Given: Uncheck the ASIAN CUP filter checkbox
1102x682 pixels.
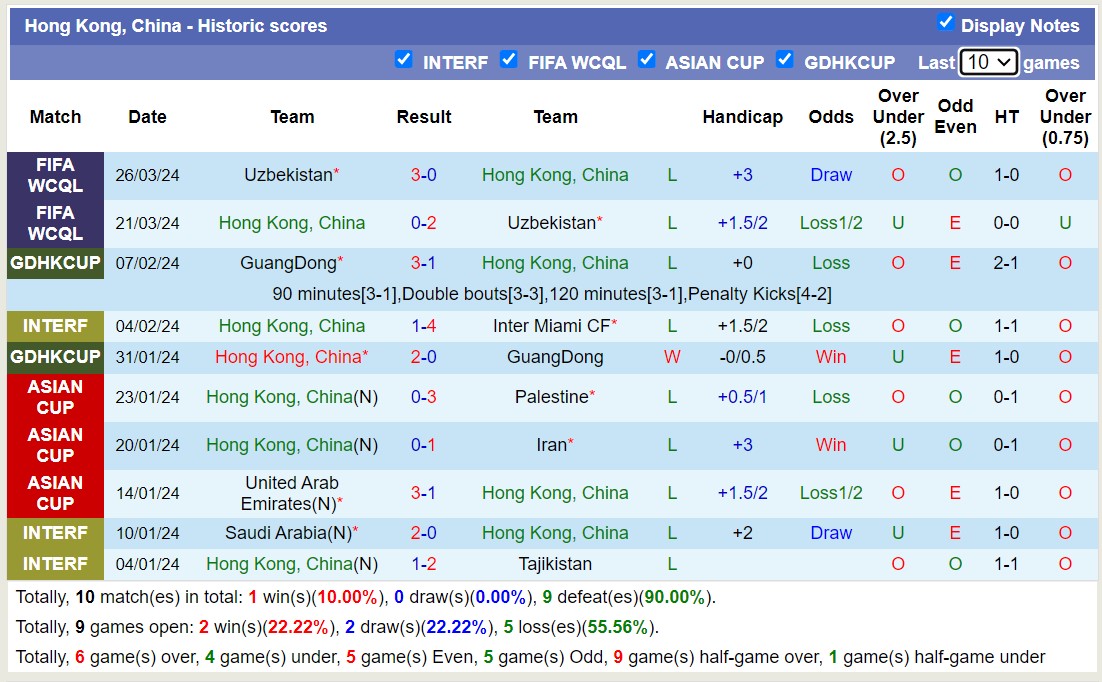Looking at the screenshot, I should (647, 60).
